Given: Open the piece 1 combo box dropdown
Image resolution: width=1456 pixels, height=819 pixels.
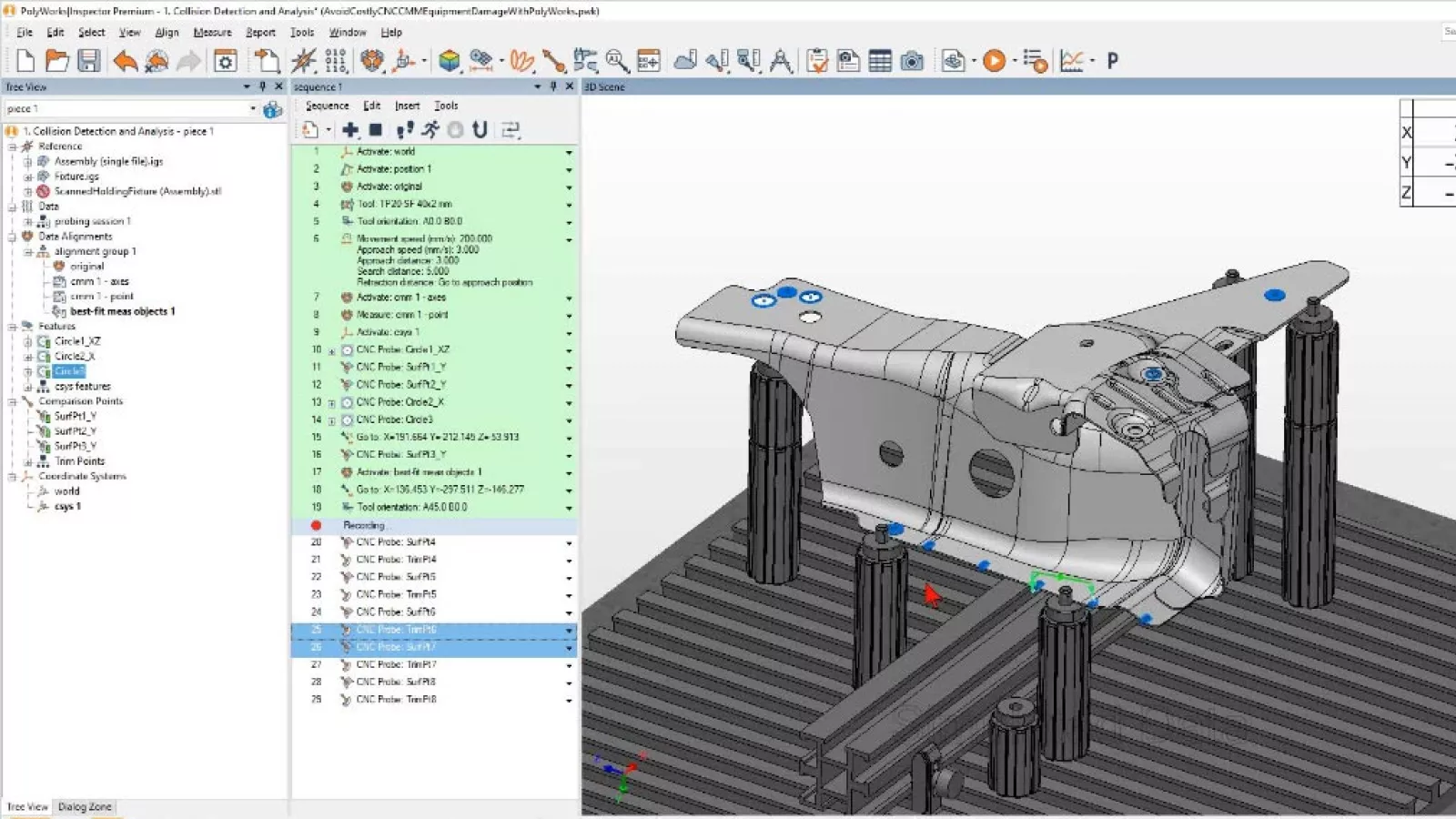Looking at the screenshot, I should coord(253,109).
